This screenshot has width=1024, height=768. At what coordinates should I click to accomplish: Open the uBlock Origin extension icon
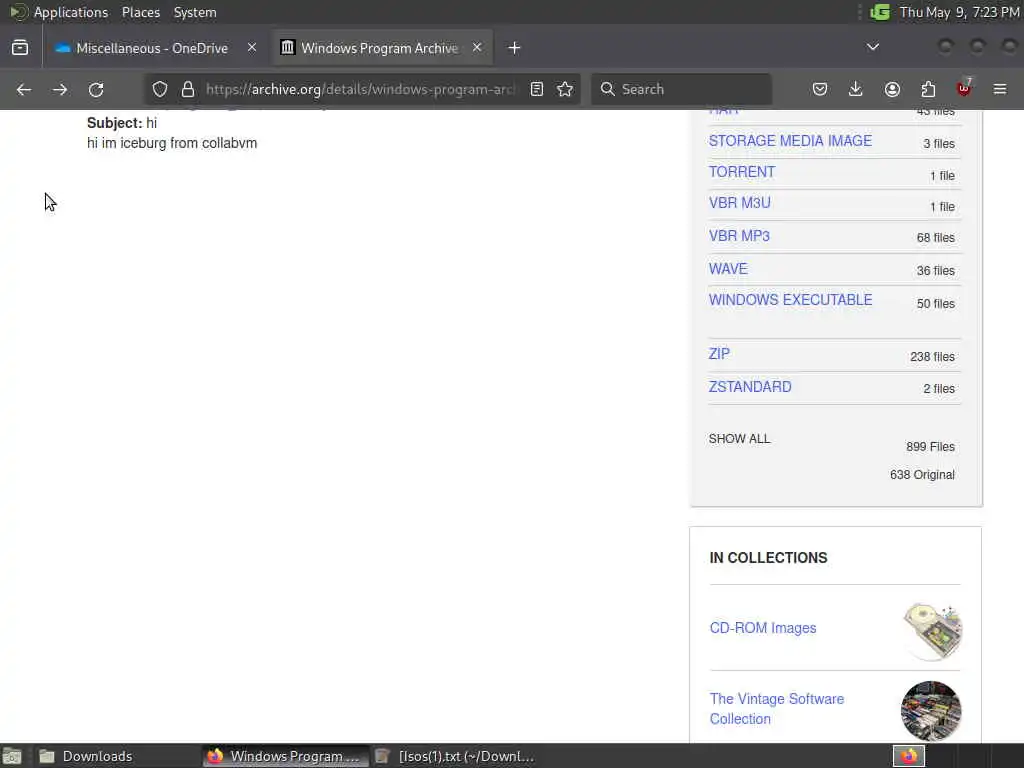964,88
